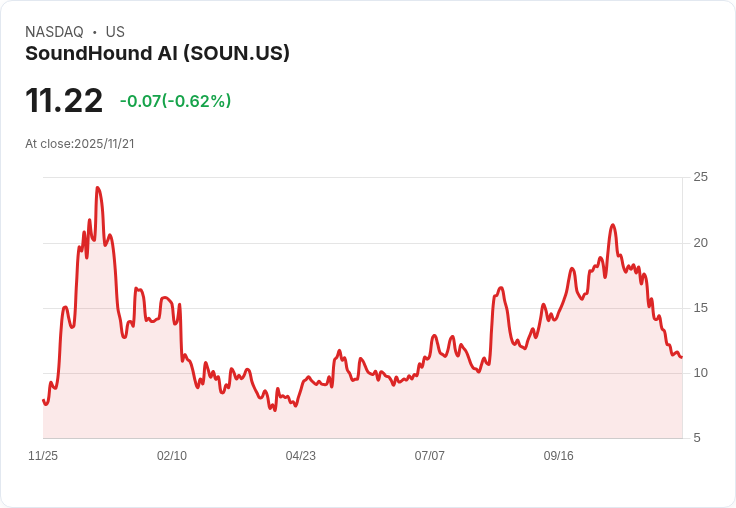This screenshot has height=508, width=736.
Task: Click the -0.07(-0.62%) change value
Action: 176,101
